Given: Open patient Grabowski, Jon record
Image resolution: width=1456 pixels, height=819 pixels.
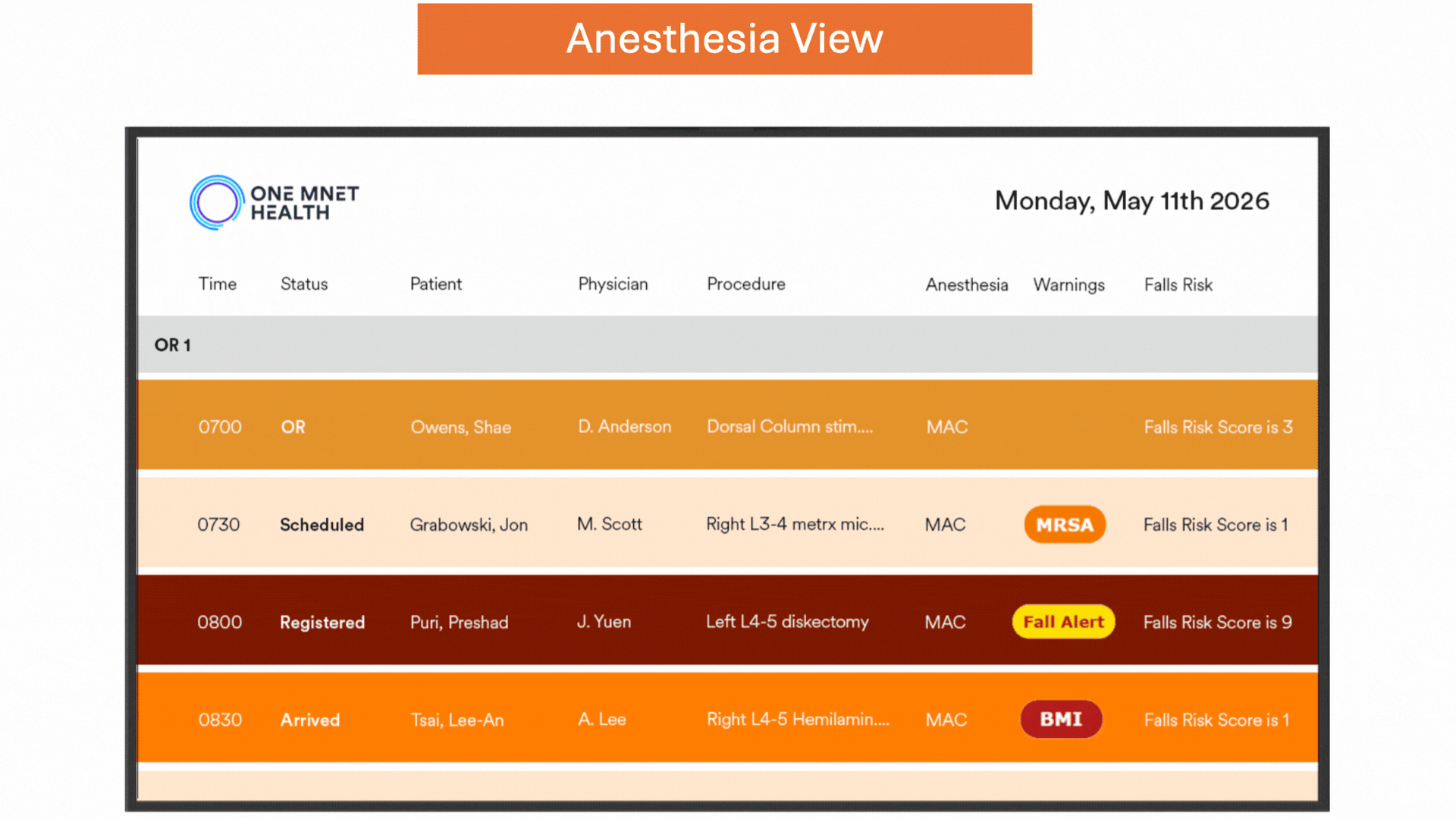Looking at the screenshot, I should 469,525.
